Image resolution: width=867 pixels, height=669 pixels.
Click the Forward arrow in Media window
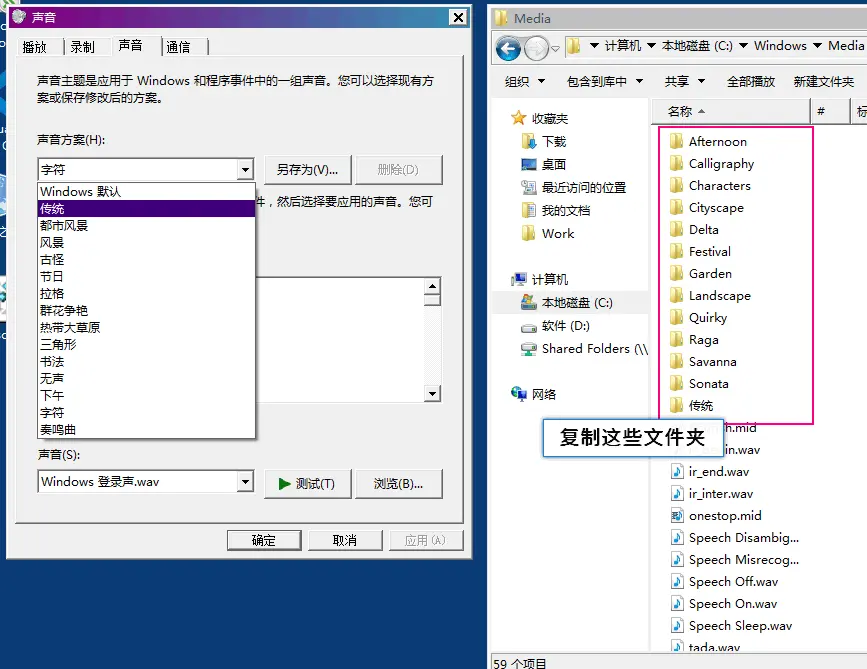tap(536, 49)
